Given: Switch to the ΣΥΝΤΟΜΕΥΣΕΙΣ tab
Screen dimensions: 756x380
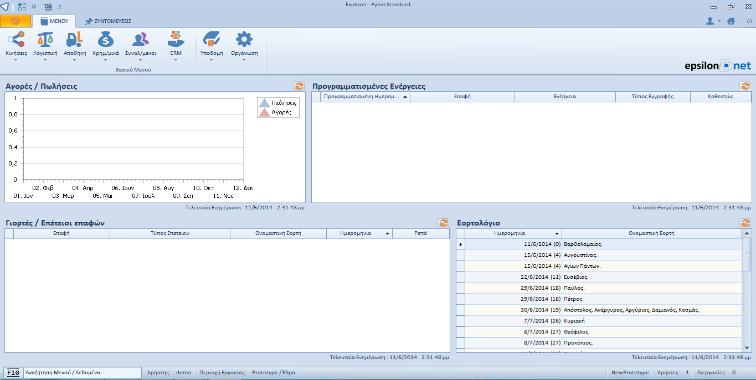Looking at the screenshot, I should 108,21.
